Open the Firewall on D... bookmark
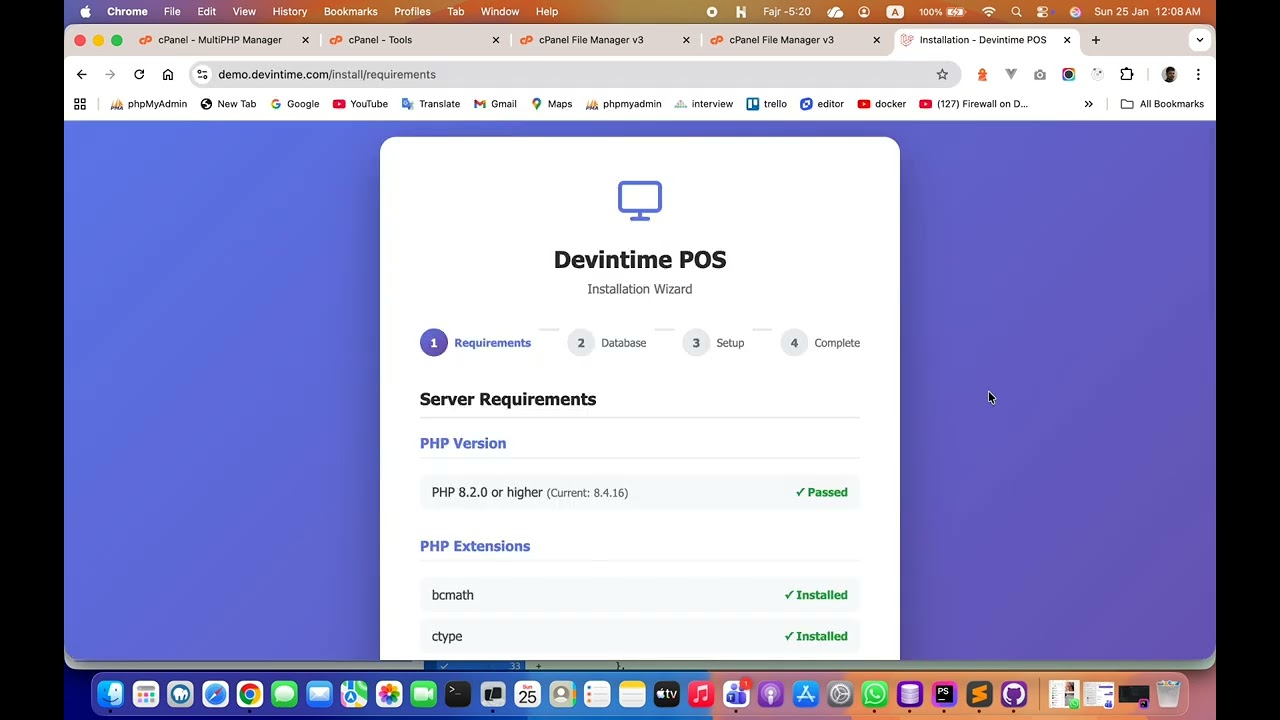This screenshot has width=1280, height=720. click(973, 104)
